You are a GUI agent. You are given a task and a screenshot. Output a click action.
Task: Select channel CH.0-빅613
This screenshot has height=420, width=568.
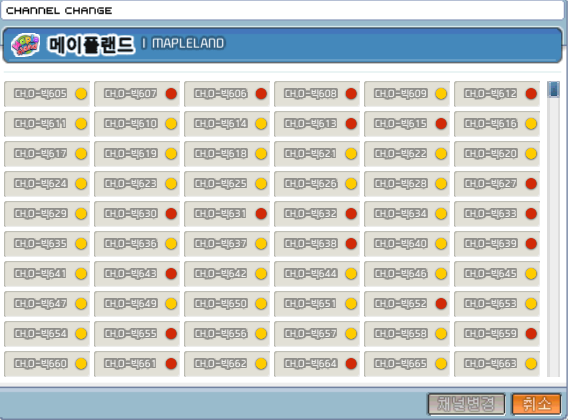tap(317, 124)
